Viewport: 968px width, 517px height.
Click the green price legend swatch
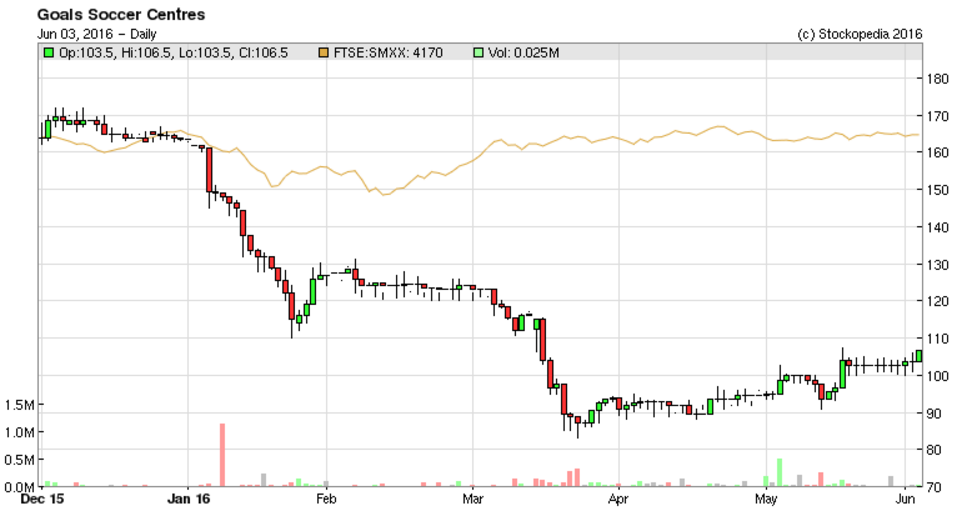(49, 53)
